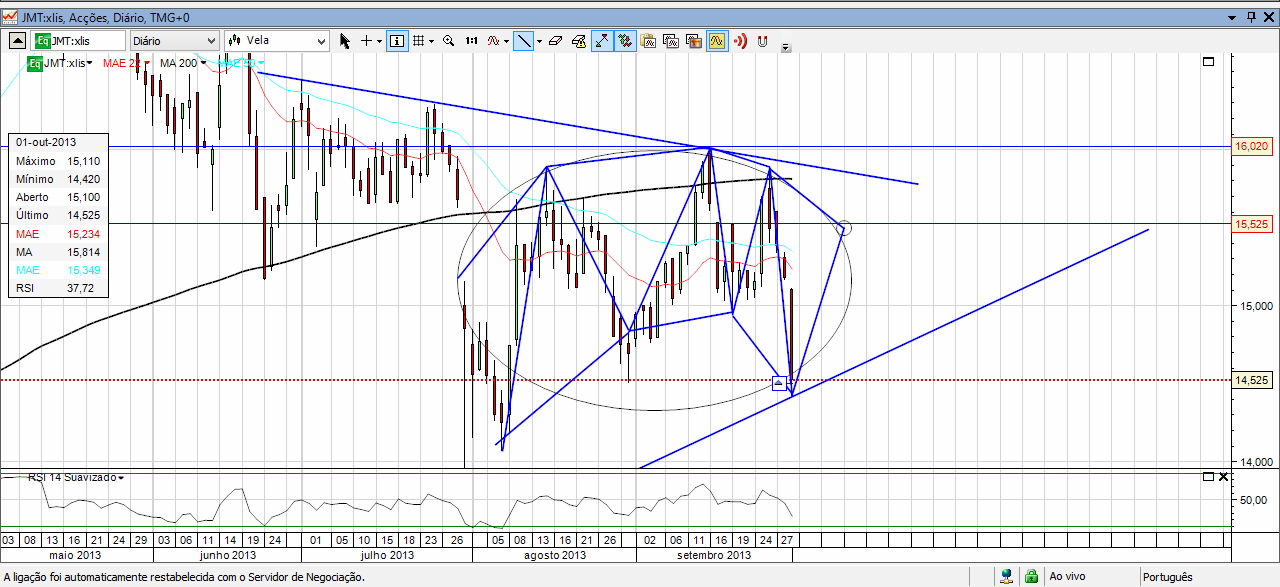The width and height of the screenshot is (1280, 587).
Task: Open the RSI 14 Suavizado menu
Action: click(76, 477)
